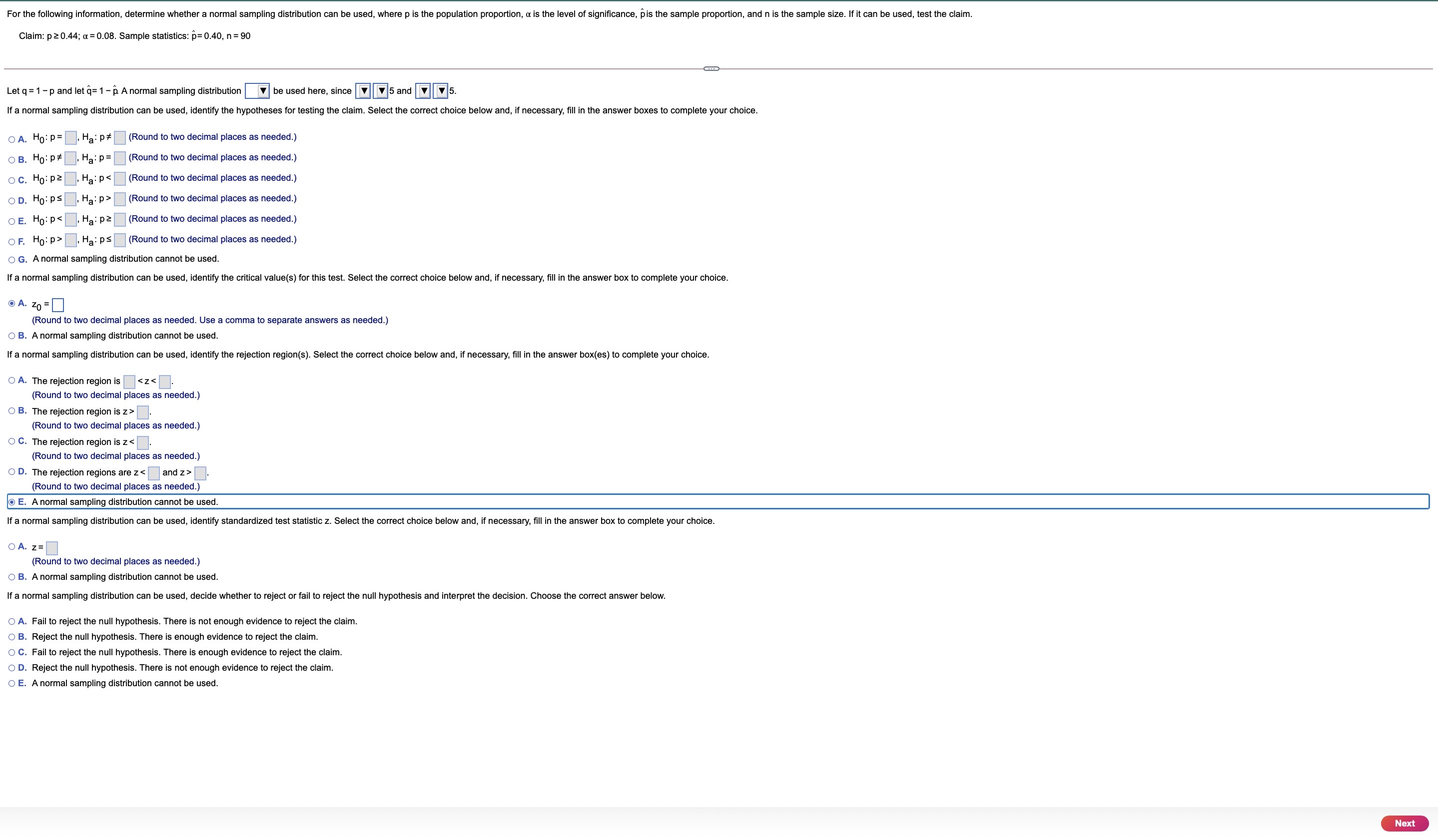
Task: Choose decision option E, cannot be used
Action: coord(12,683)
